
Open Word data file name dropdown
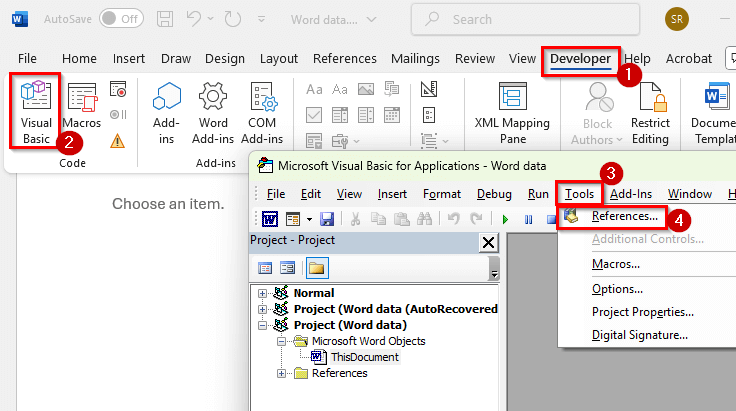click(334, 20)
